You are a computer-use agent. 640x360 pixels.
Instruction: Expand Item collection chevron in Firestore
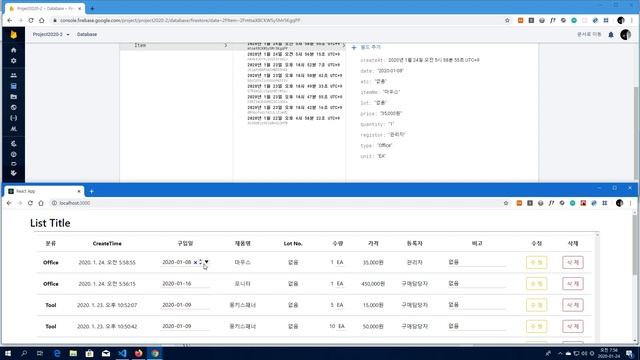pos(225,45)
